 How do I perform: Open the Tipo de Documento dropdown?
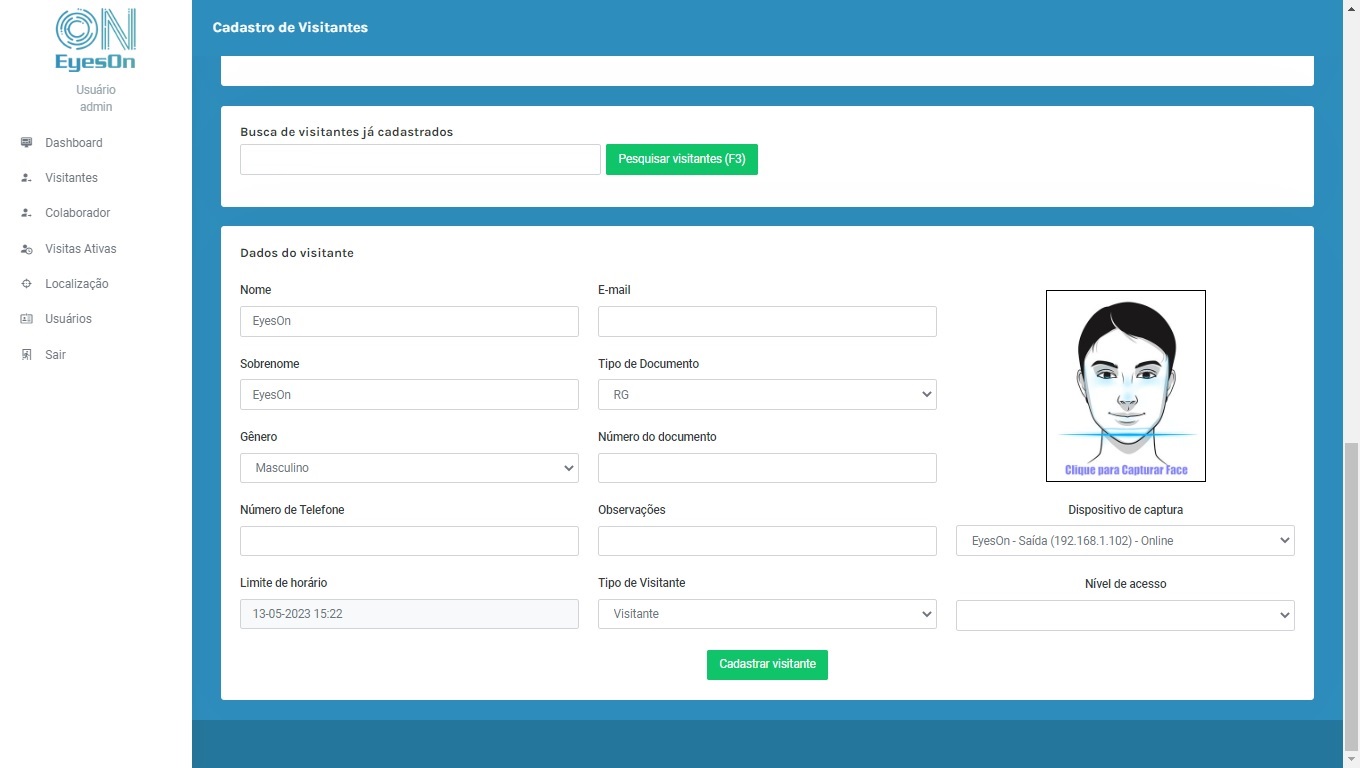767,395
